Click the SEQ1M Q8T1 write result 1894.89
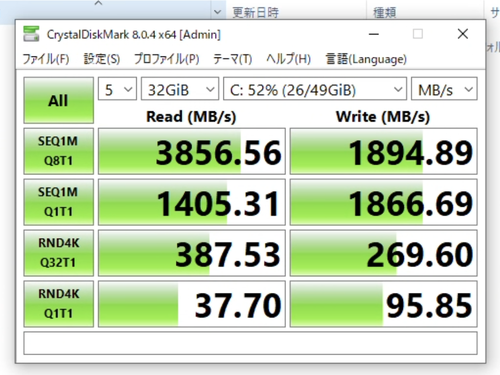The width and height of the screenshot is (500, 375). (x=384, y=151)
